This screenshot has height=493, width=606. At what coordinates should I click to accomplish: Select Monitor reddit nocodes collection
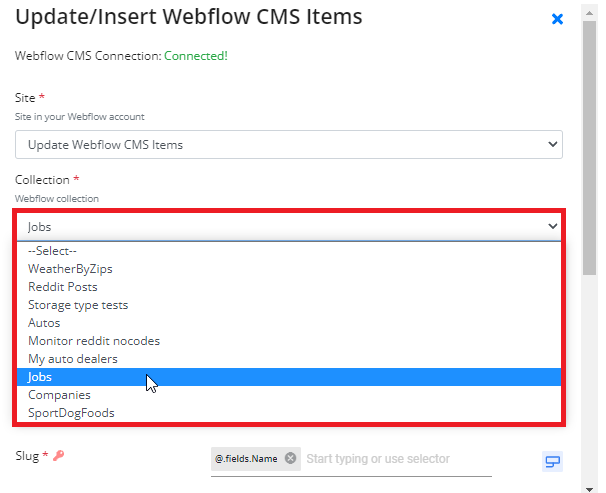click(289, 341)
